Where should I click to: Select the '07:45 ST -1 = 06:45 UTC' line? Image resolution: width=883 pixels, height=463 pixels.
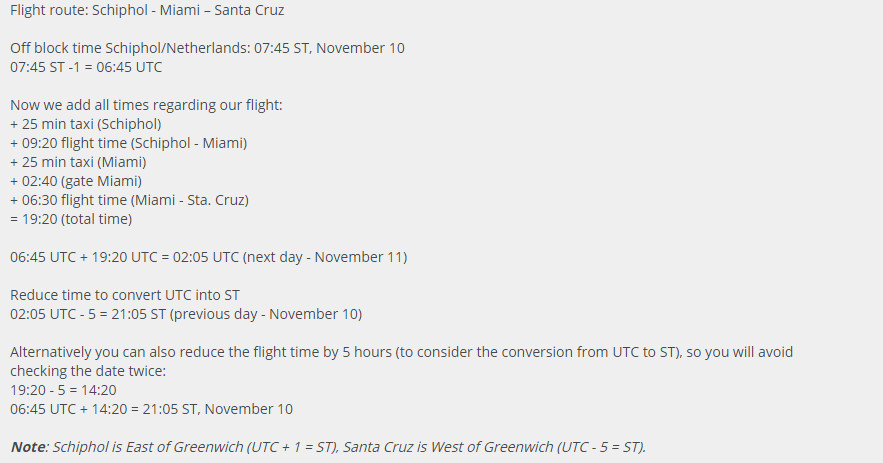click(x=86, y=67)
